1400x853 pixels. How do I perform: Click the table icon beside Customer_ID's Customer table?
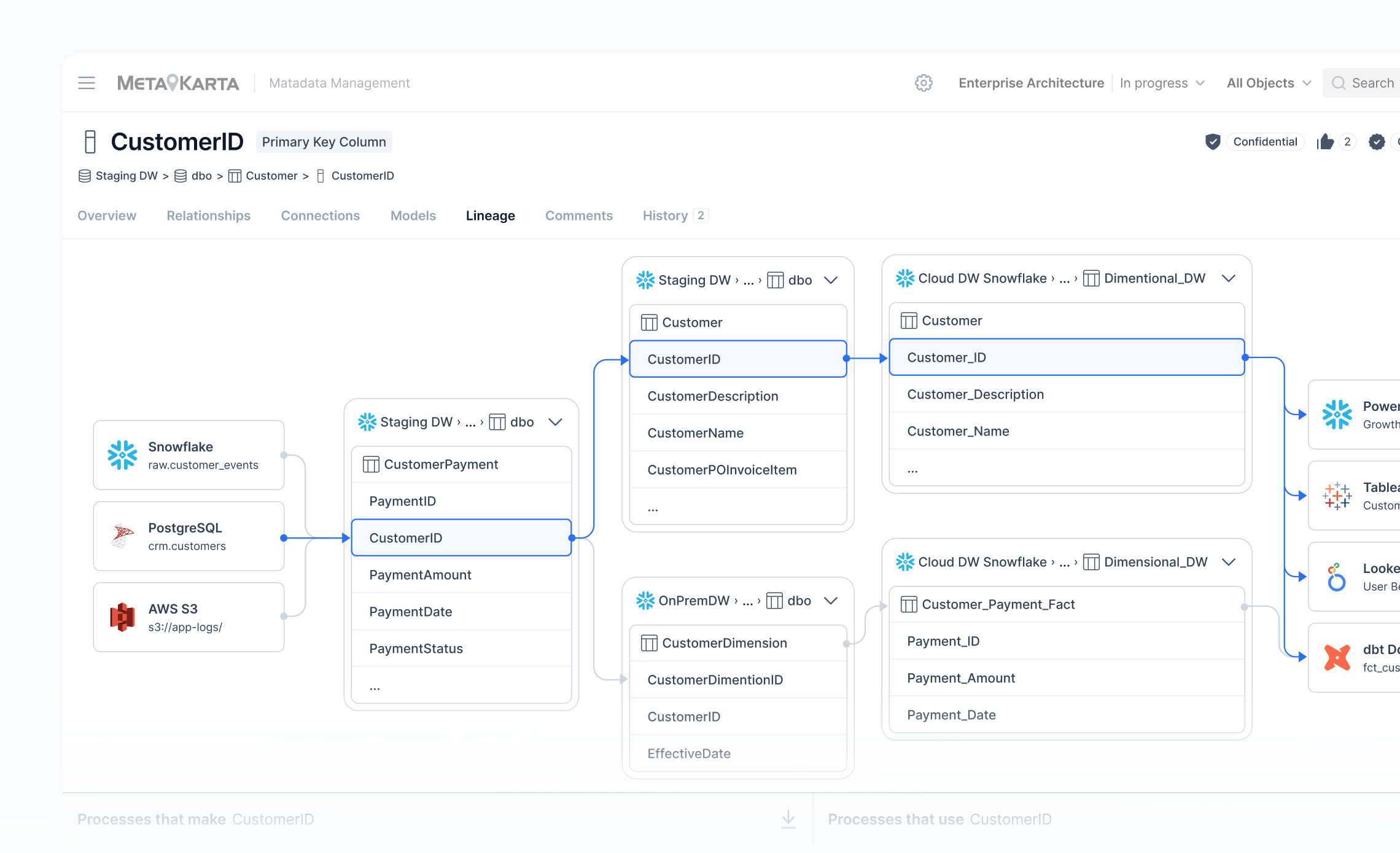click(909, 321)
